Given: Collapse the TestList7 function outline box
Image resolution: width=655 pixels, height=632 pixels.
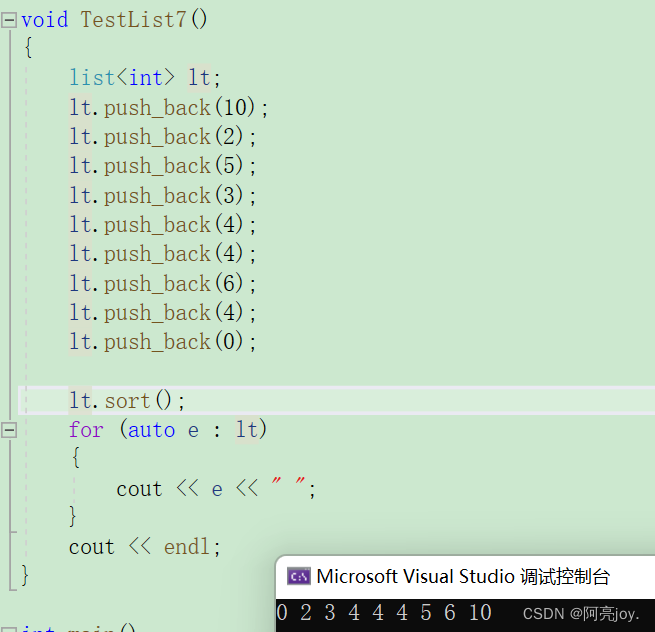Looking at the screenshot, I should coord(9,20).
